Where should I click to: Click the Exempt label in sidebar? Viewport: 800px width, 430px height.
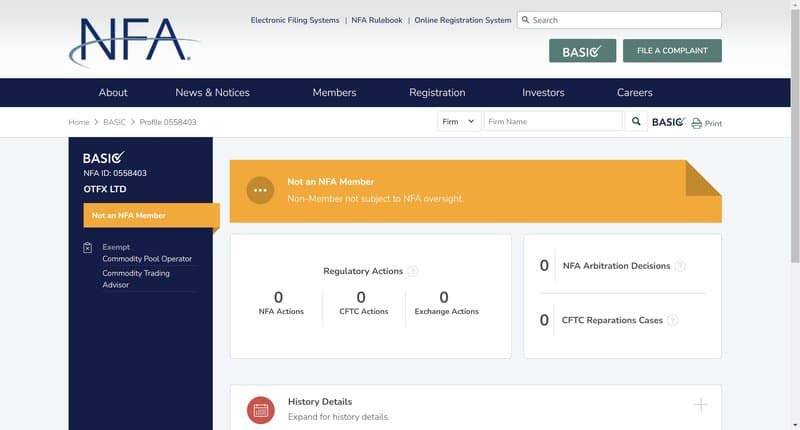[116, 247]
